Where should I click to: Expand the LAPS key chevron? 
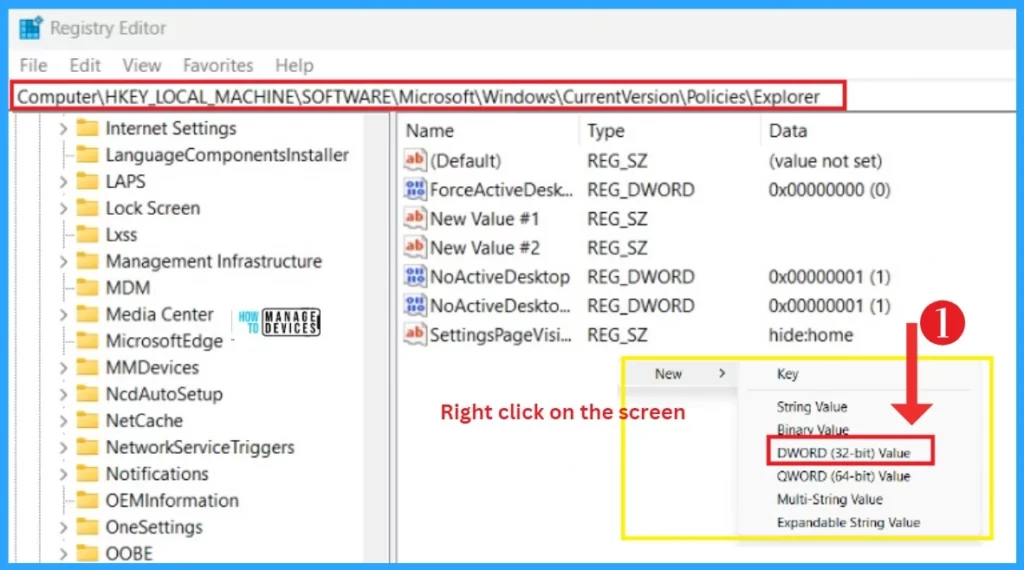[63, 182]
